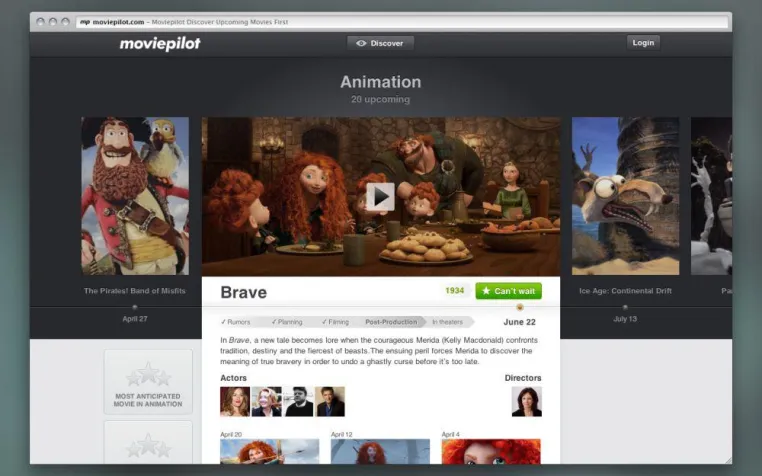Click the Can't wait button
The image size is (762, 476).
coord(508,291)
